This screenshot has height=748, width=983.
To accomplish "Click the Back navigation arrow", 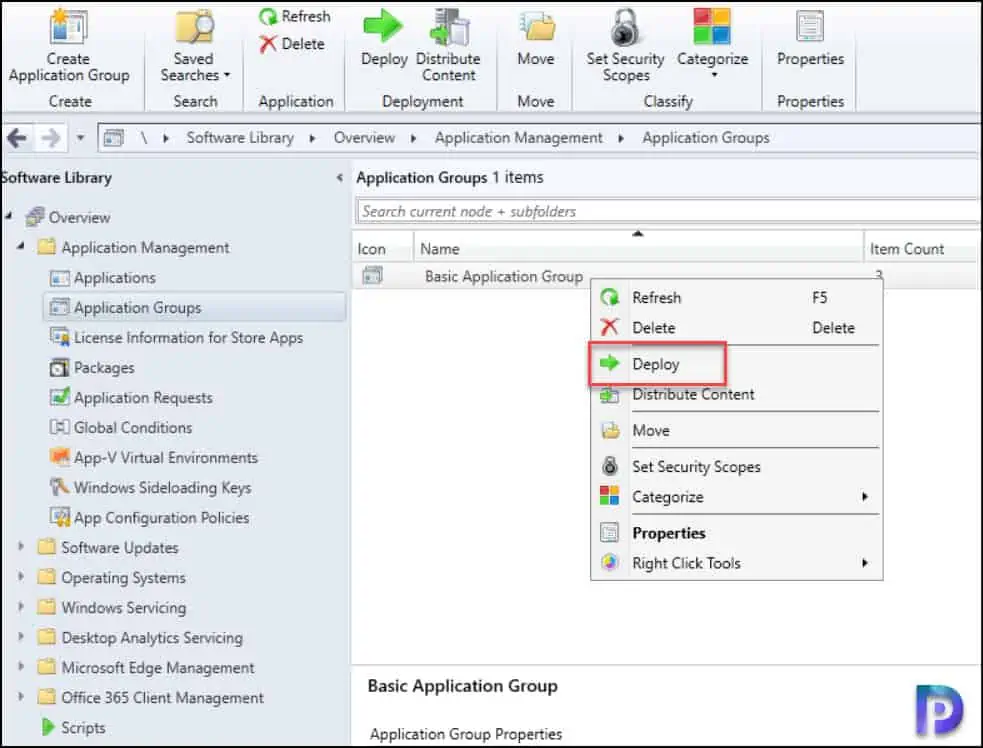I will click(x=17, y=137).
